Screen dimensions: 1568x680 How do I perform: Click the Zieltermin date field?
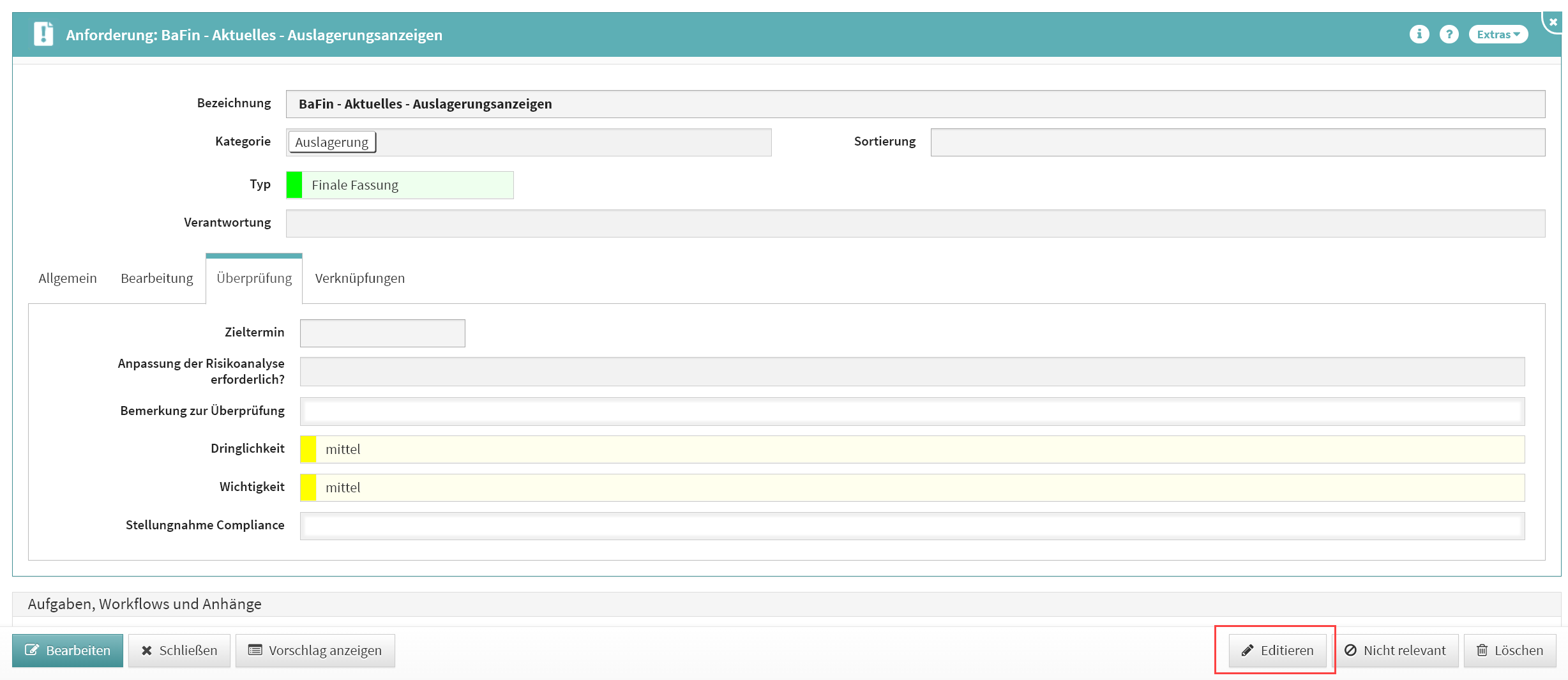[382, 333]
